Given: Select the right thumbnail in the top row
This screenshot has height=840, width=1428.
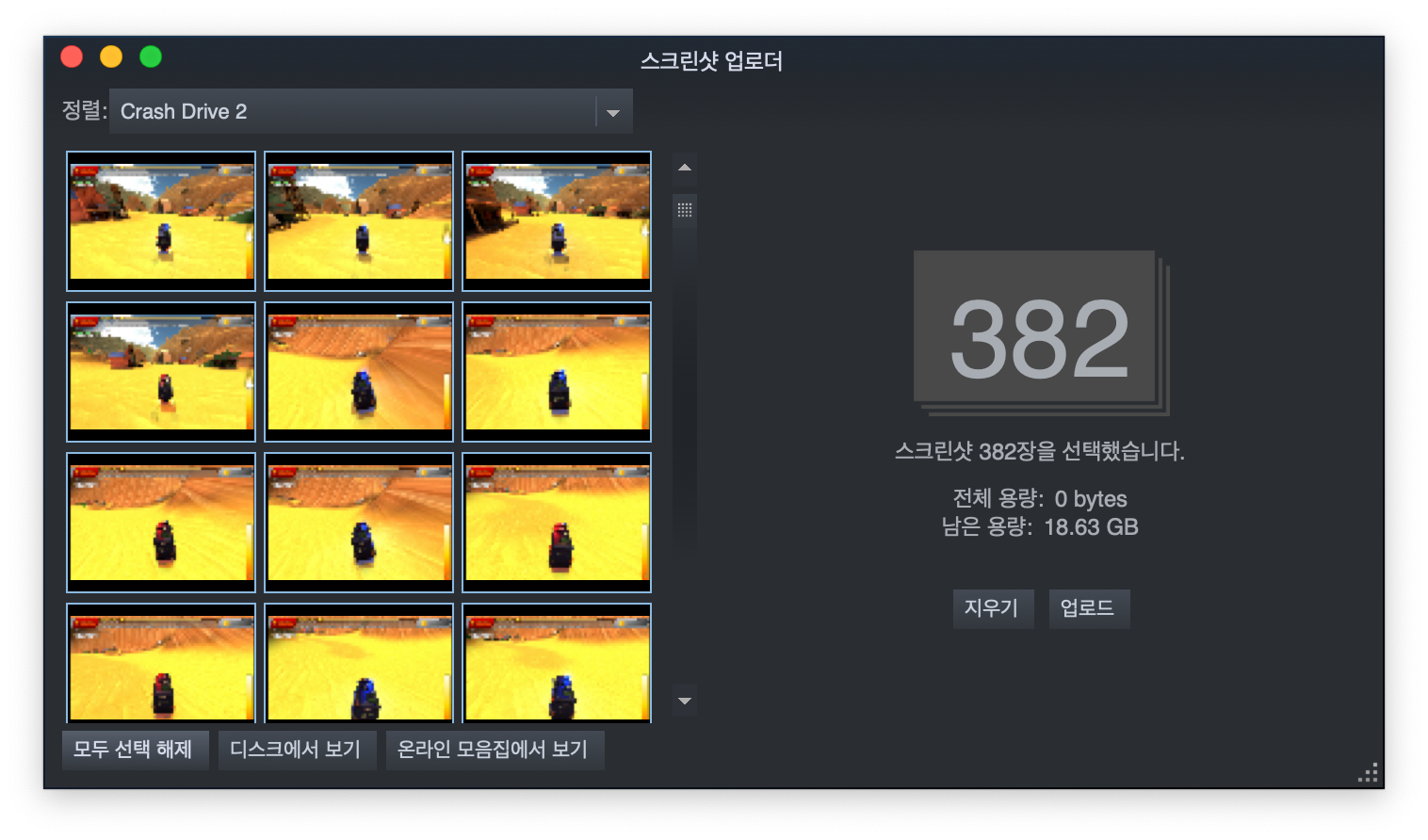Looking at the screenshot, I should 557,221.
